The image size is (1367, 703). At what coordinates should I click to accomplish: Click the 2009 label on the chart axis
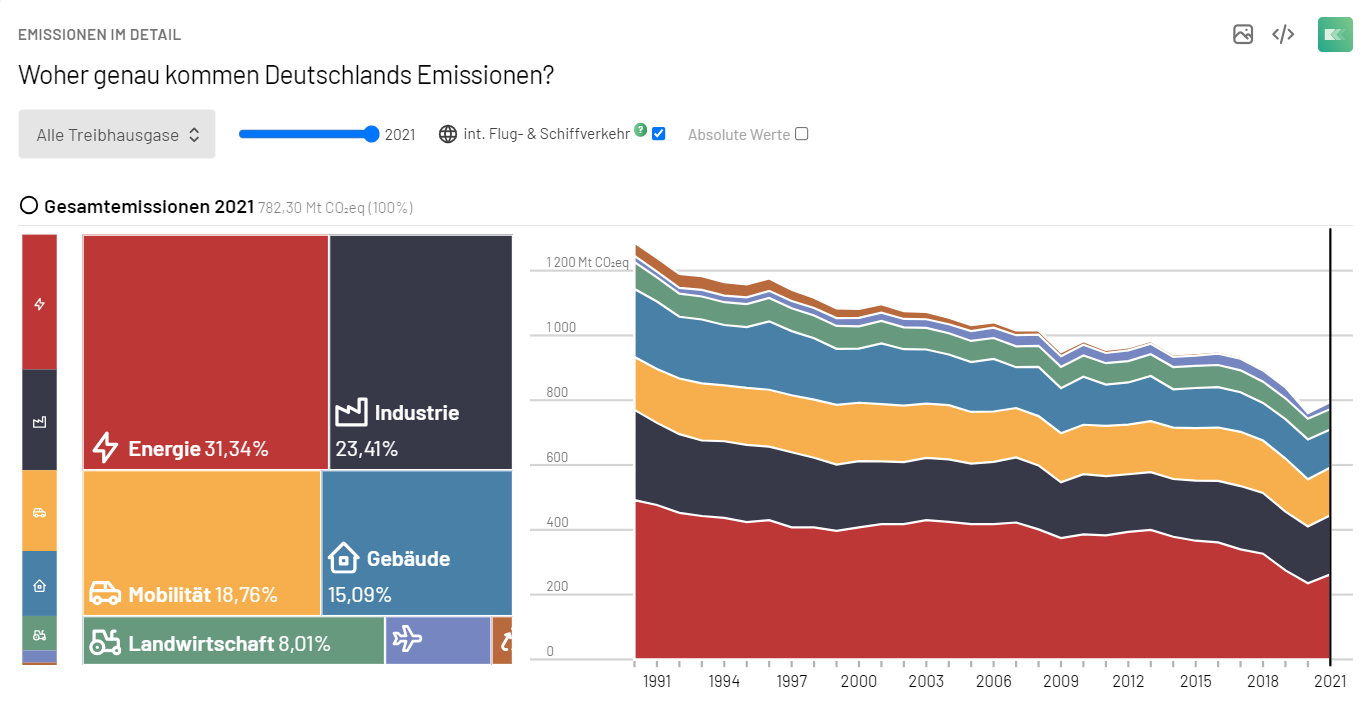click(1061, 682)
